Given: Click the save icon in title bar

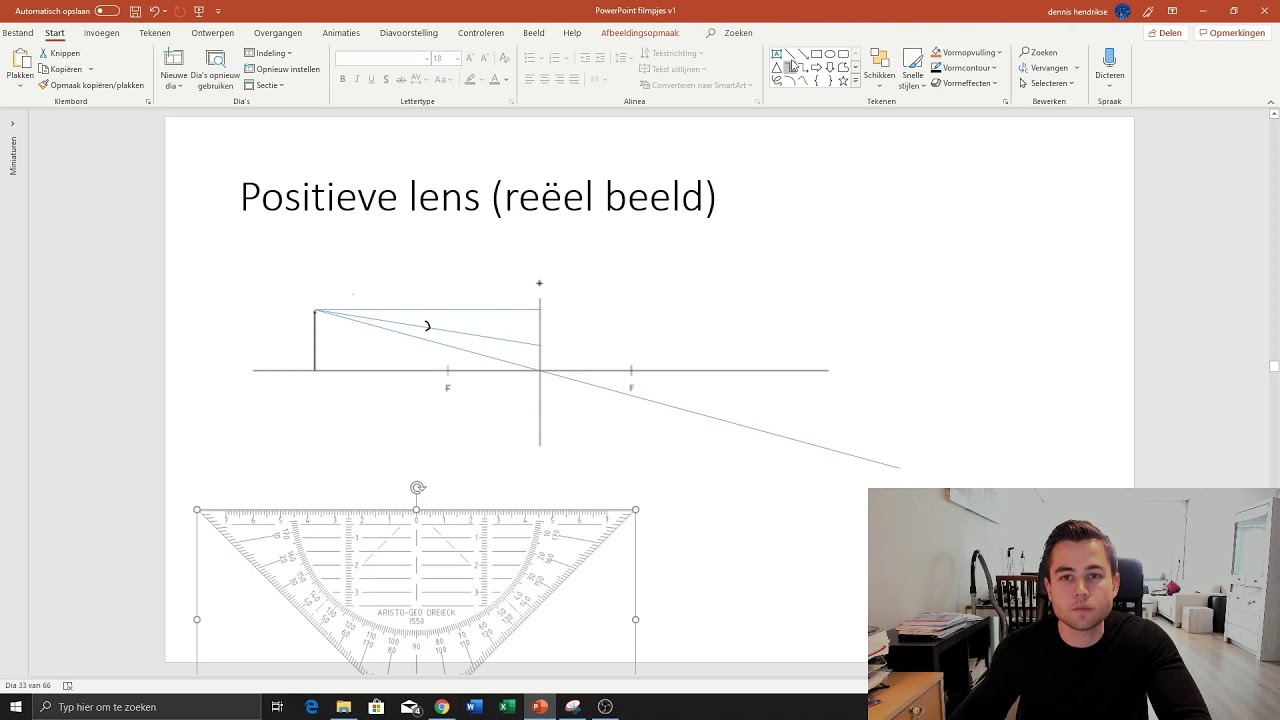Looking at the screenshot, I should tap(135, 11).
